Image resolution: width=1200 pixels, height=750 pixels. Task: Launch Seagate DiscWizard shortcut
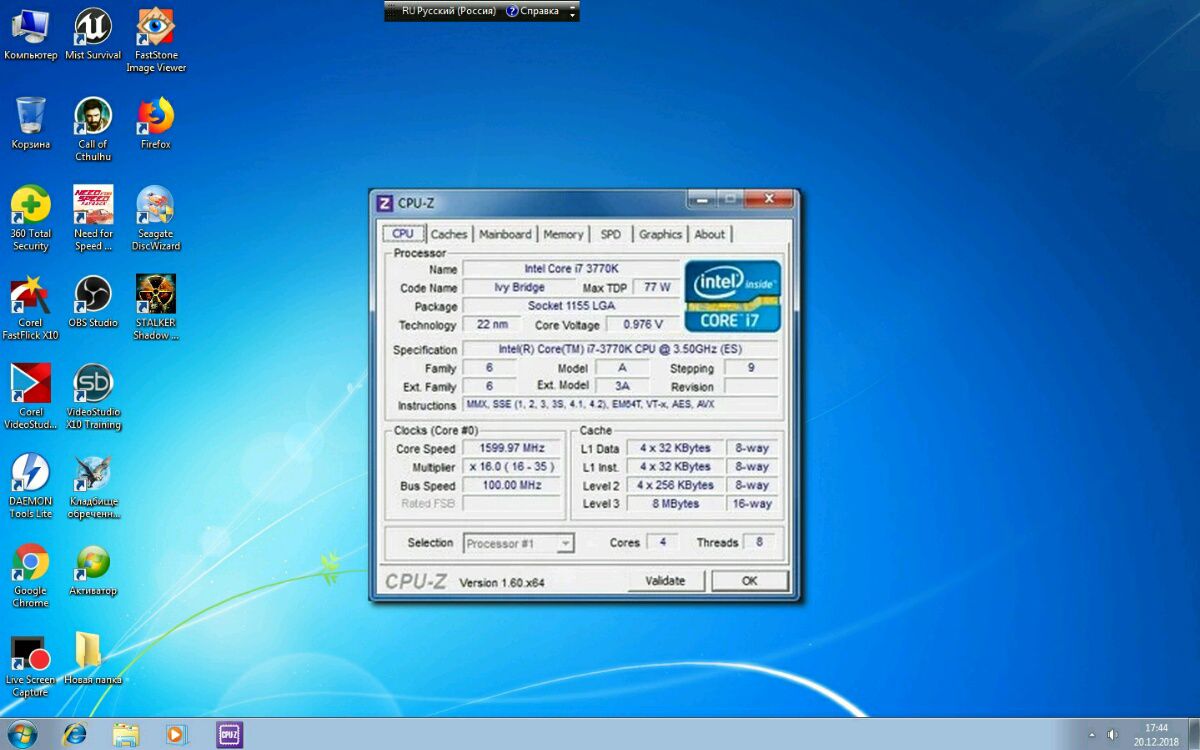click(x=156, y=218)
